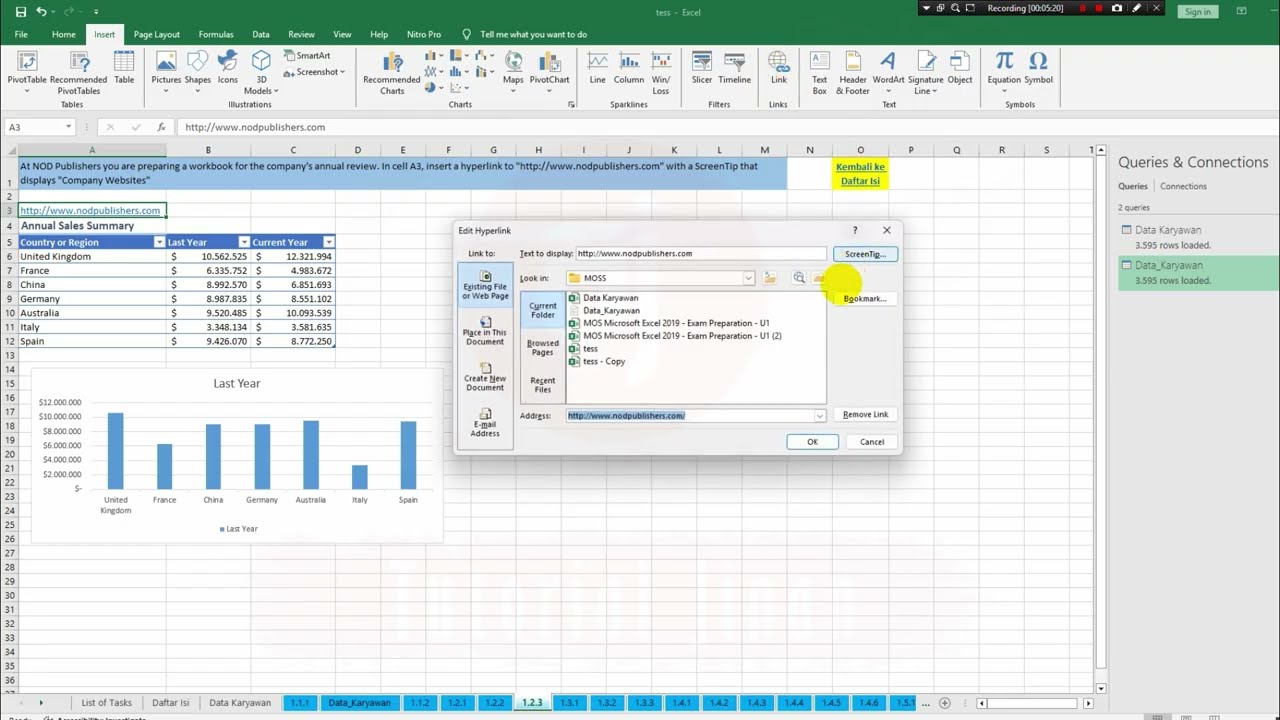Click the Symbol button

coord(1038,68)
